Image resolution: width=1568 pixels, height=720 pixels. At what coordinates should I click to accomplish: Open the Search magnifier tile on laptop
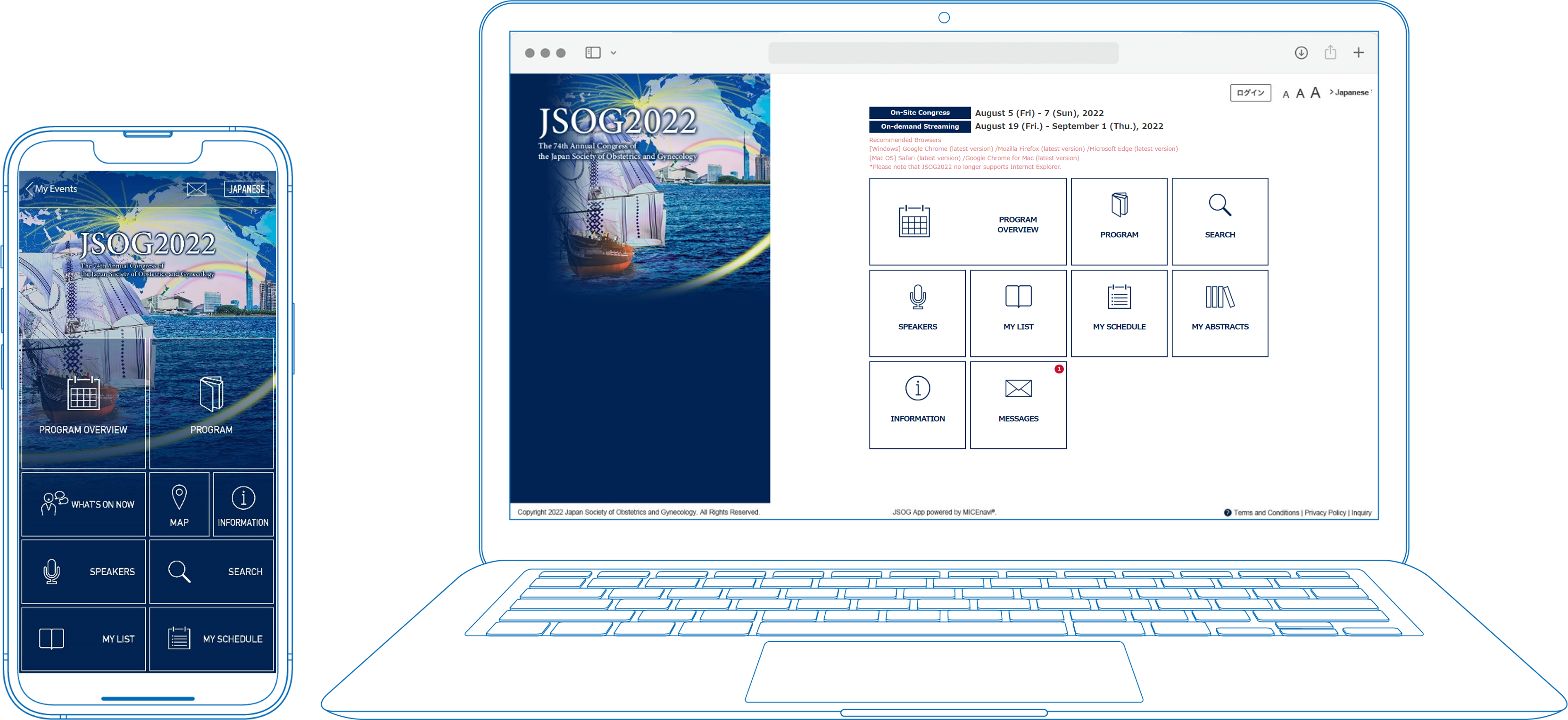(x=1219, y=222)
